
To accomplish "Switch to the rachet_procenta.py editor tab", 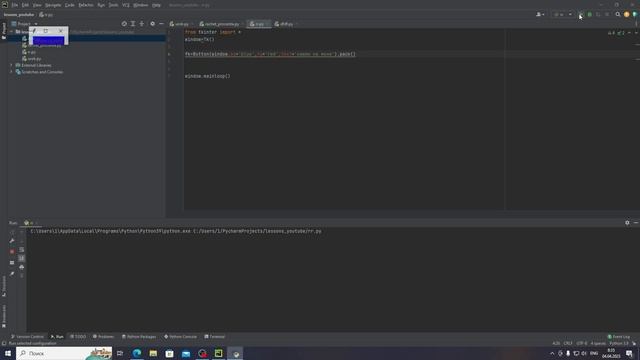I will point(220,24).
